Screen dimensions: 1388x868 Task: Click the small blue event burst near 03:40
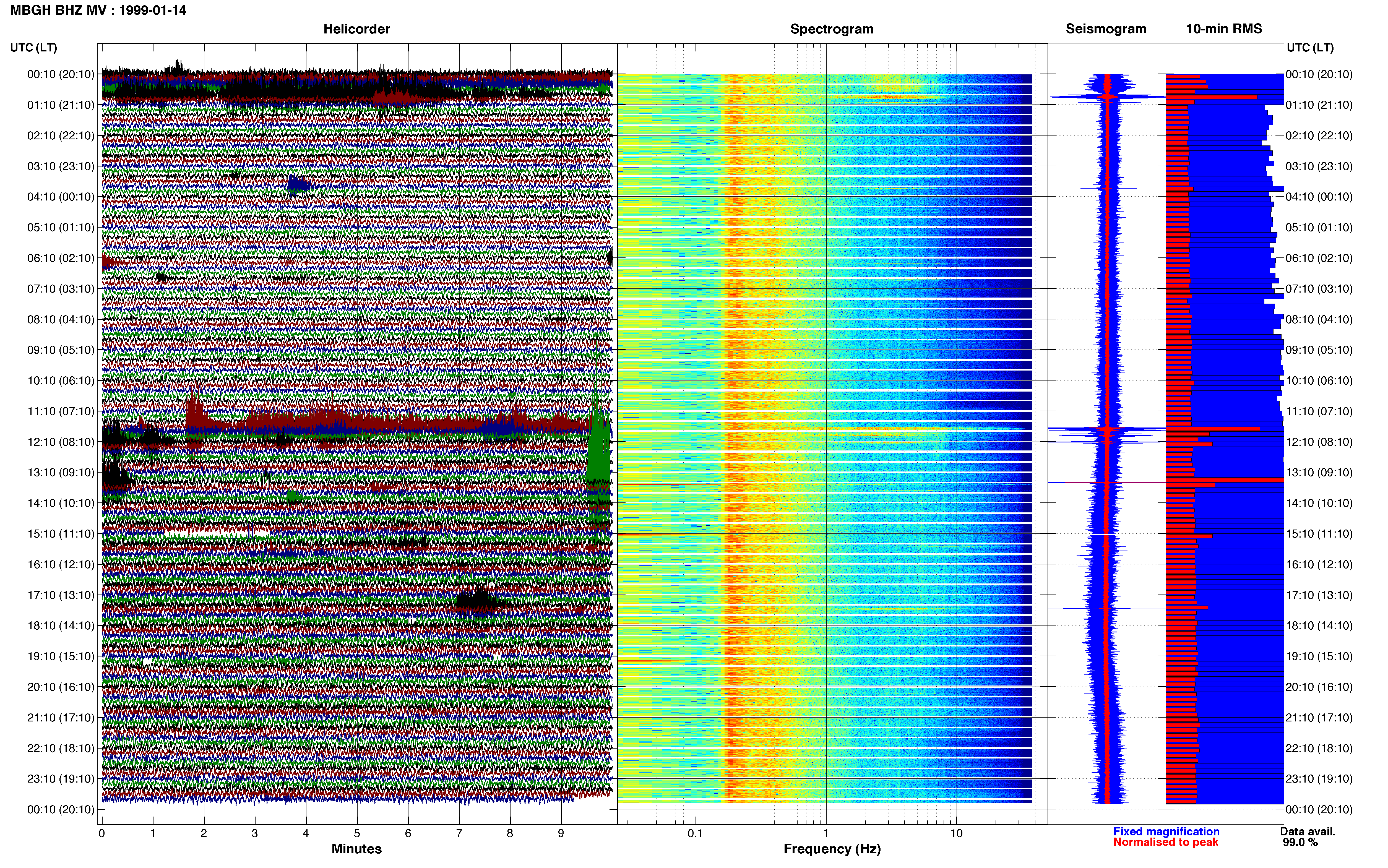click(x=298, y=185)
